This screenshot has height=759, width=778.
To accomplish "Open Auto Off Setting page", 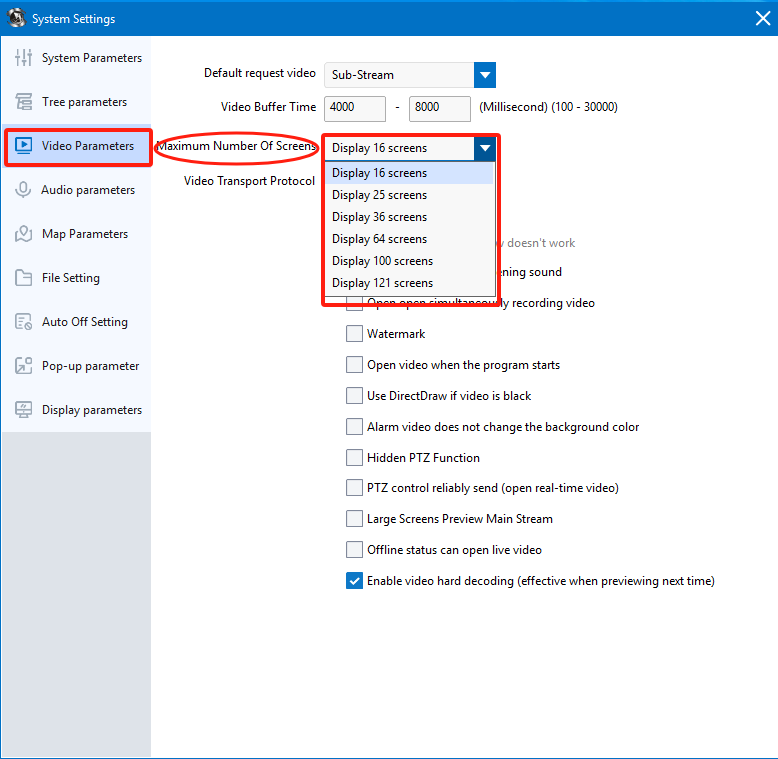I will [77, 321].
